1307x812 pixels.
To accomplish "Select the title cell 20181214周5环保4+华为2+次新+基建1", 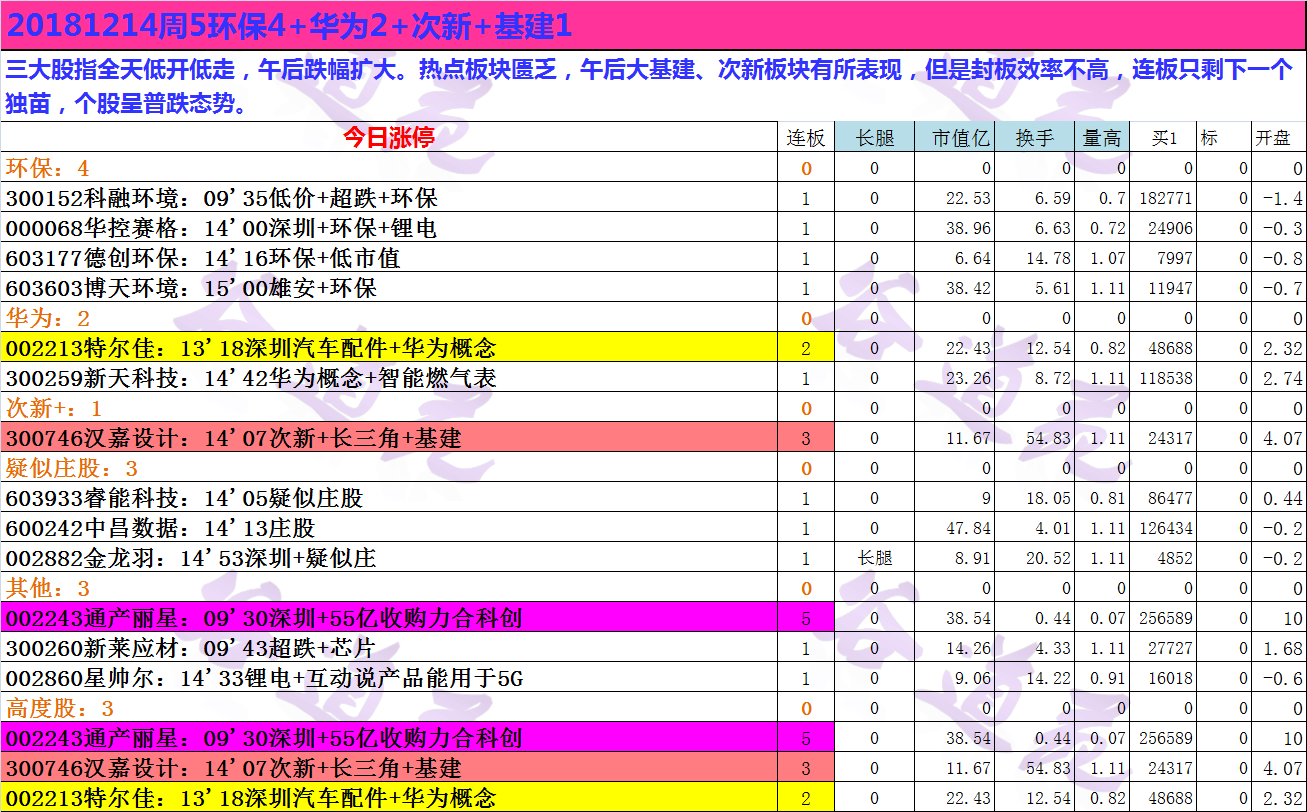I will click(x=653, y=26).
